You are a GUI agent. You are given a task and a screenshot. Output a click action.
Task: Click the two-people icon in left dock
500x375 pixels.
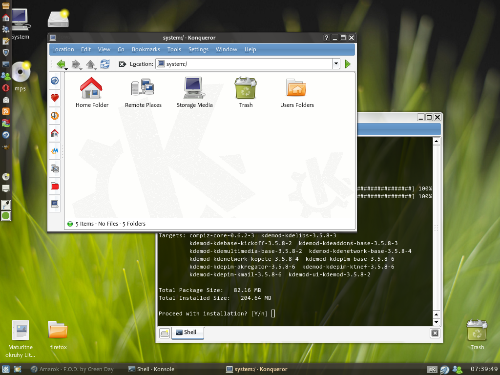[6, 76]
